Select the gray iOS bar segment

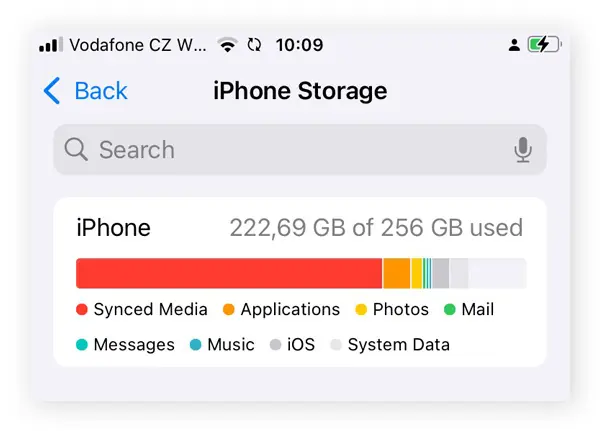[441, 273]
